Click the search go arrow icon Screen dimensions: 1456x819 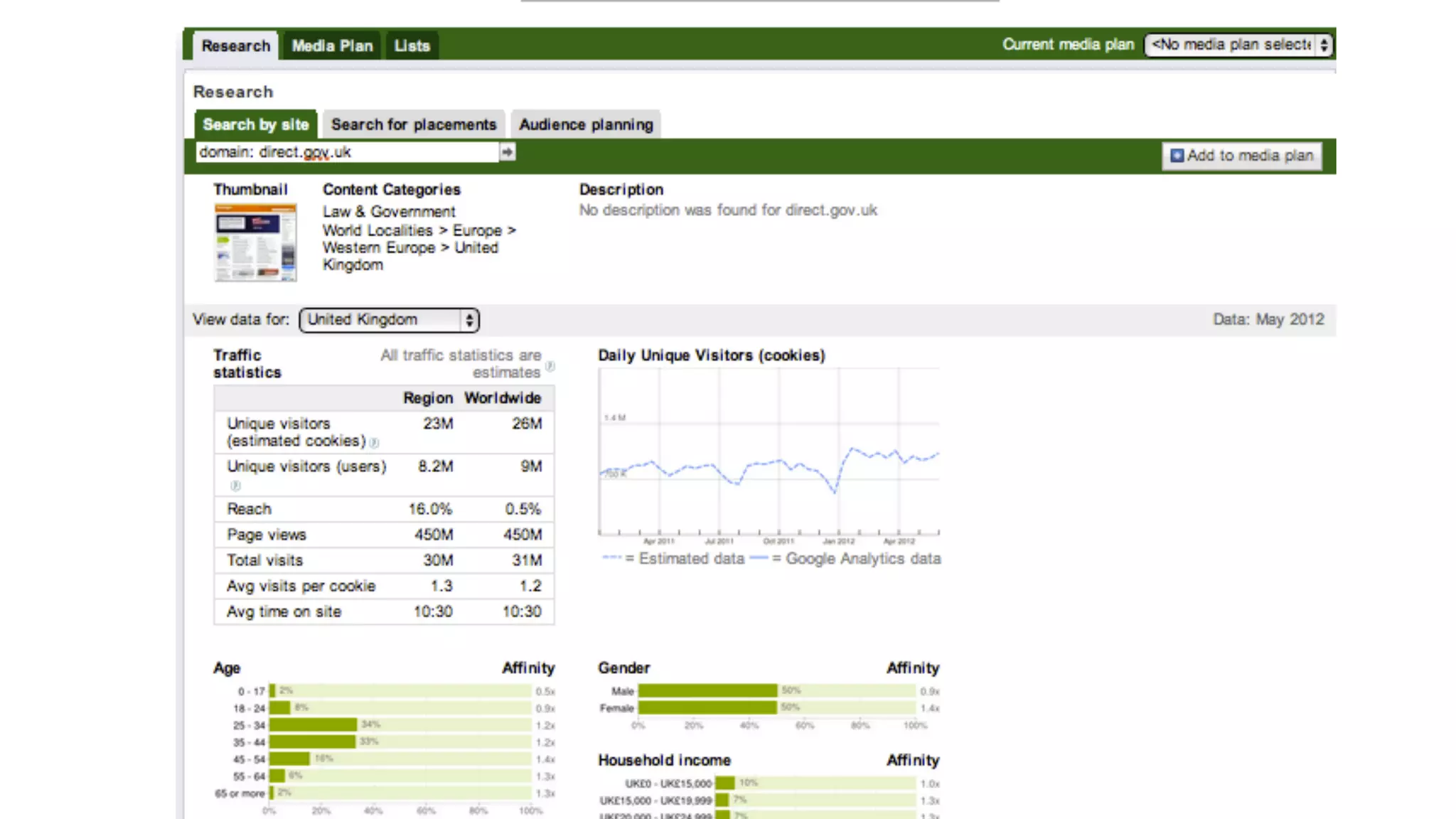coord(507,152)
